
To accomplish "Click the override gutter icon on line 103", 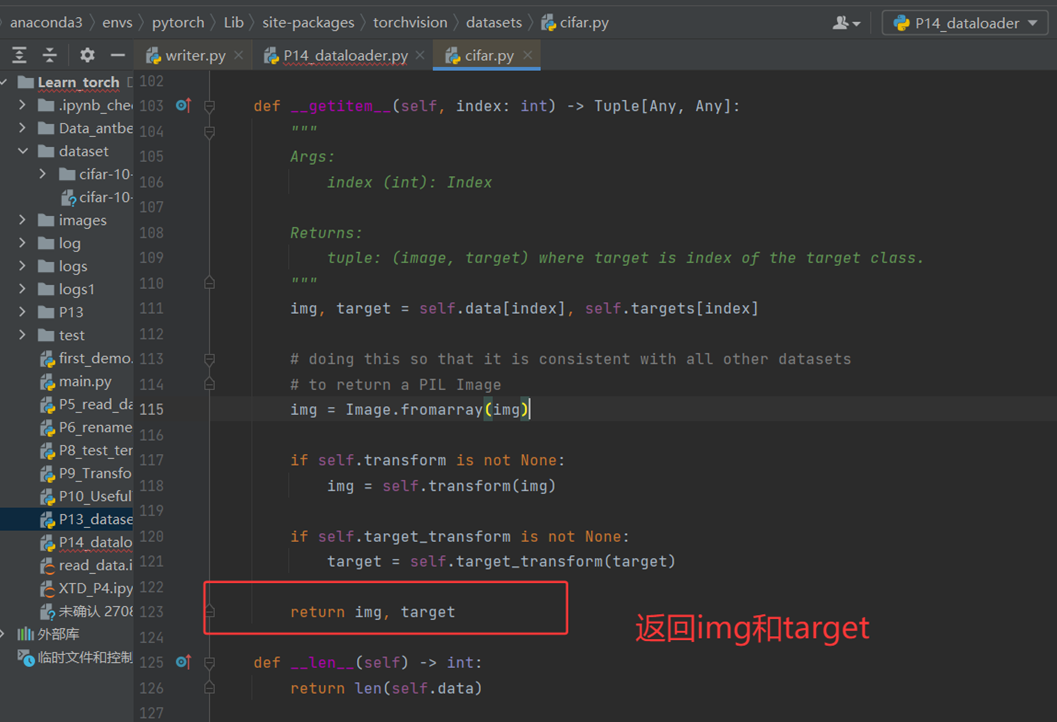I will point(183,106).
